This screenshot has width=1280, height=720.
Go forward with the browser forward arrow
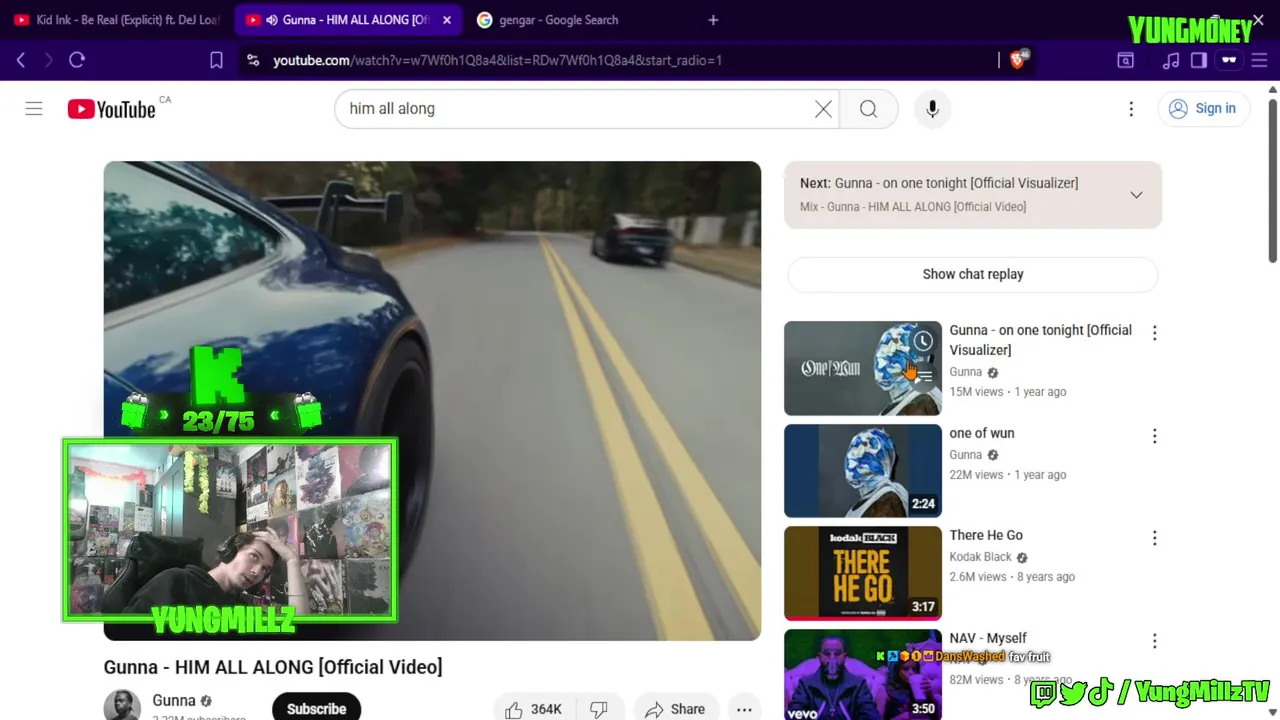[48, 60]
